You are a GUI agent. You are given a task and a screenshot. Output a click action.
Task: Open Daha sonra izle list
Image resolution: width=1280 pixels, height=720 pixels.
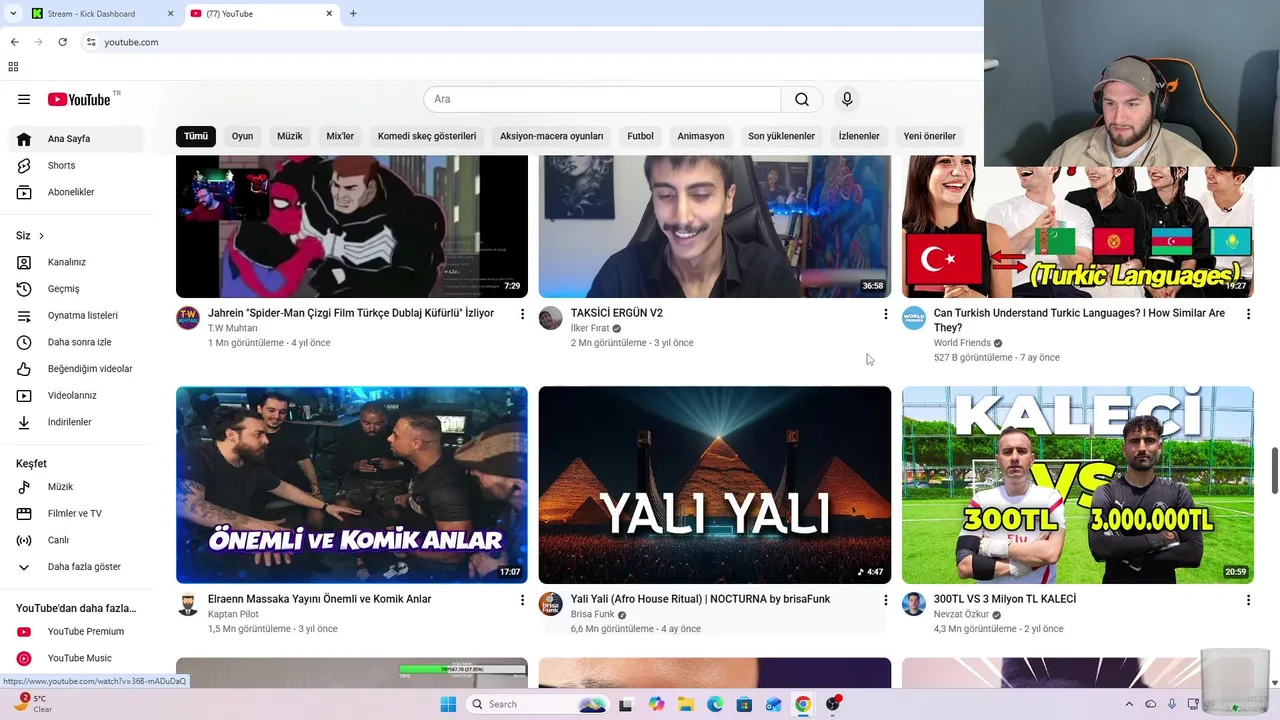[76, 342]
